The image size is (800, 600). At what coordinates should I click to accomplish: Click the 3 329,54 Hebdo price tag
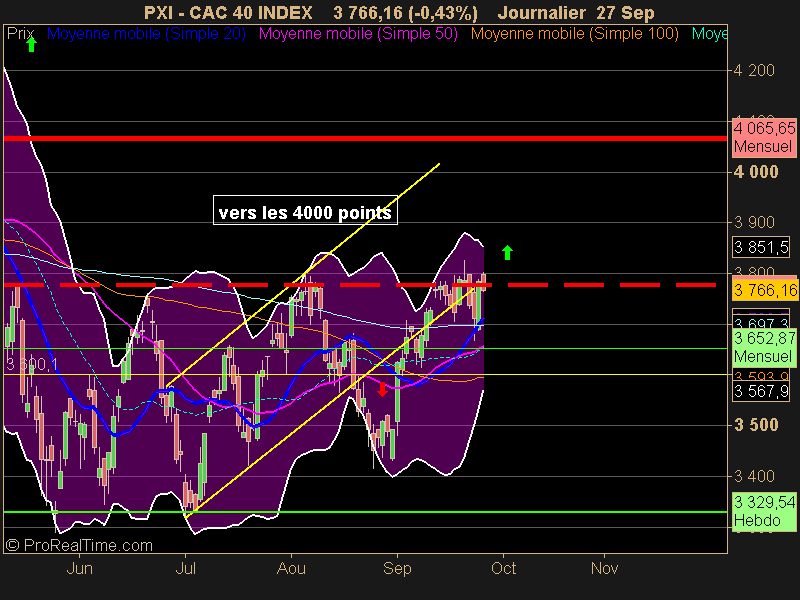(x=764, y=512)
